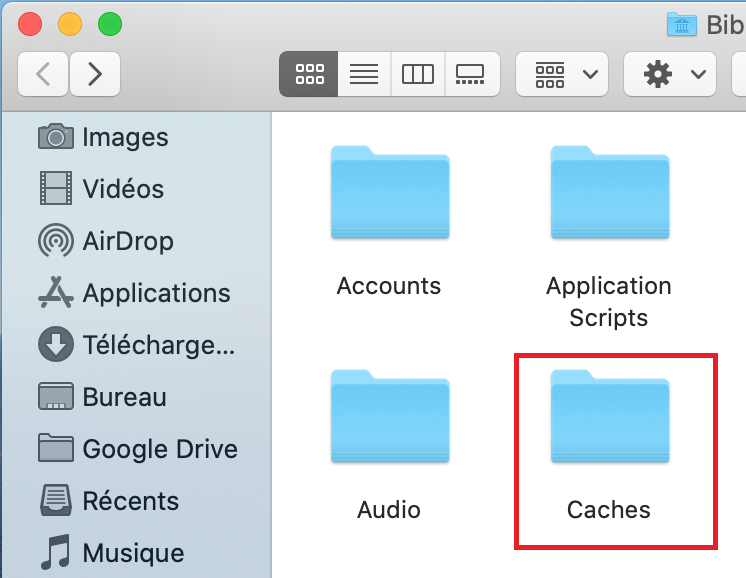Click the Caches folder name
This screenshot has height=578, width=746.
[x=609, y=509]
